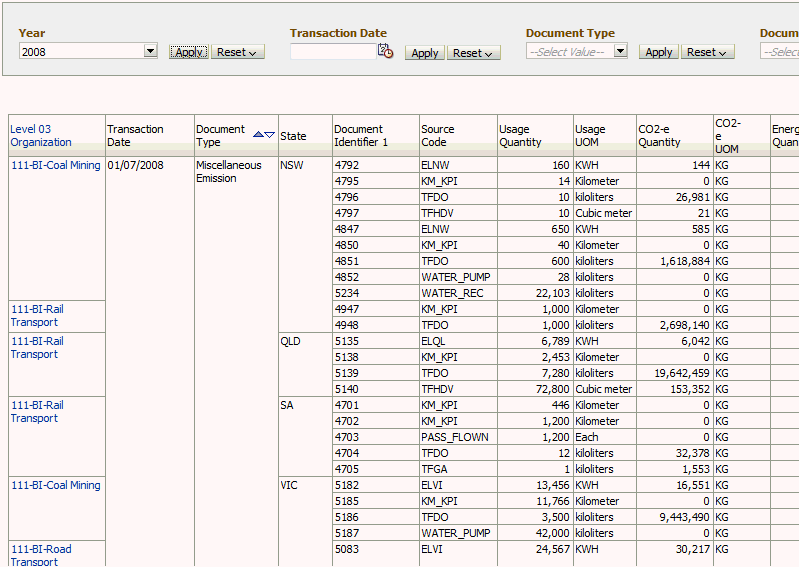Screen dimensions: 799x567
Task: Apply the Transaction Date filter
Action: coord(425,53)
